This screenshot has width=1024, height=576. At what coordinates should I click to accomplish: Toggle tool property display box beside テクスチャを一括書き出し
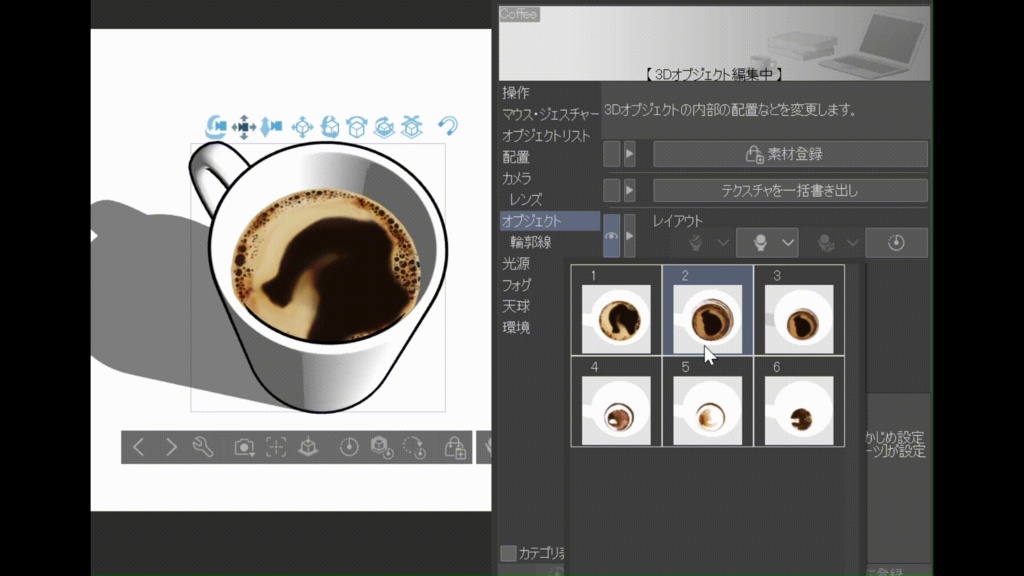pyautogui.click(x=611, y=190)
